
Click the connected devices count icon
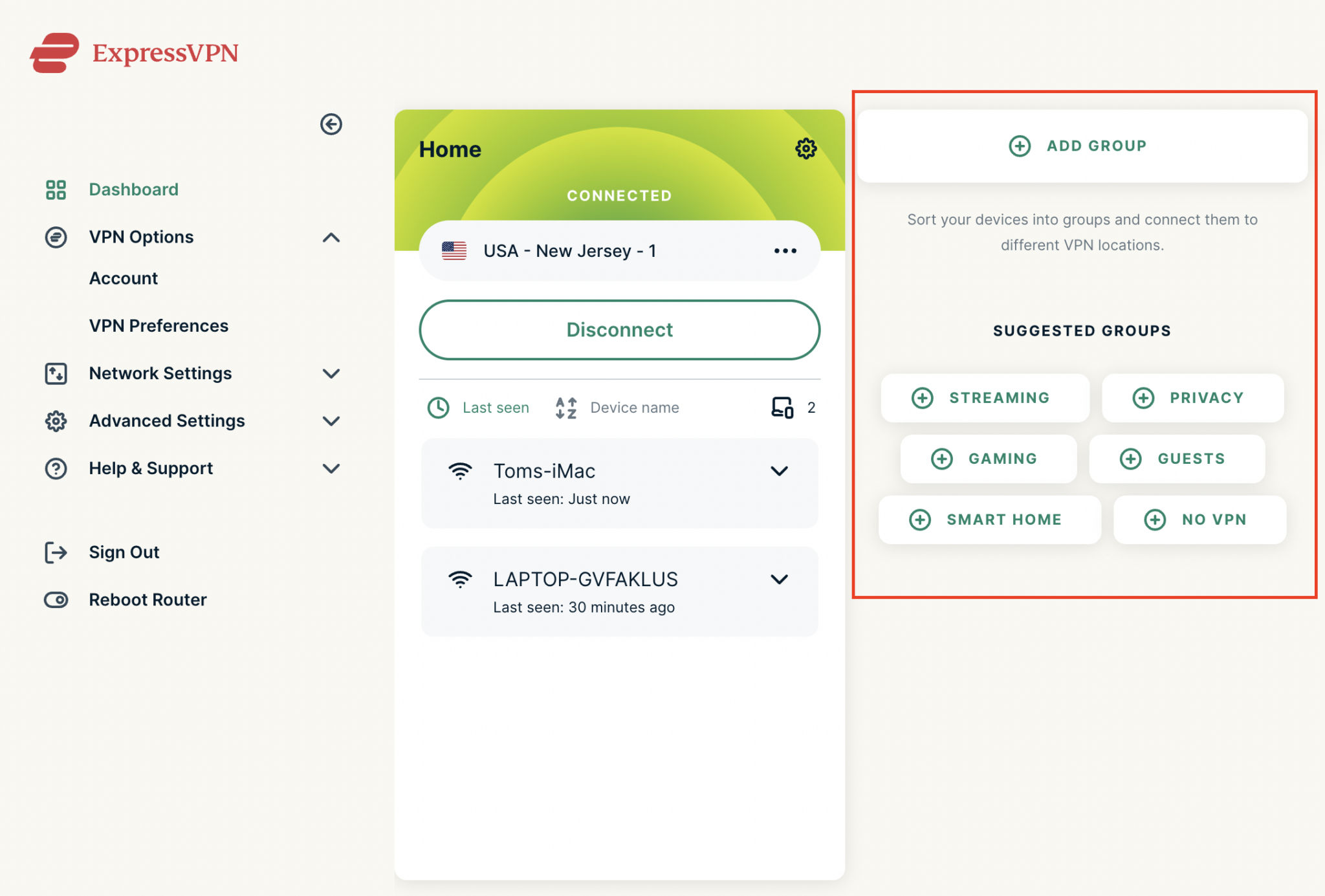tap(782, 408)
